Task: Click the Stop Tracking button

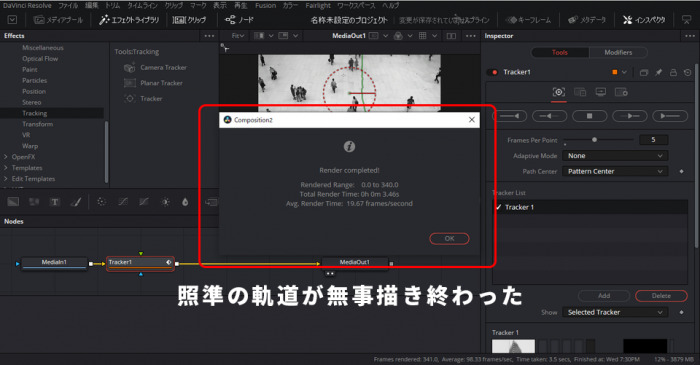Action: point(589,116)
